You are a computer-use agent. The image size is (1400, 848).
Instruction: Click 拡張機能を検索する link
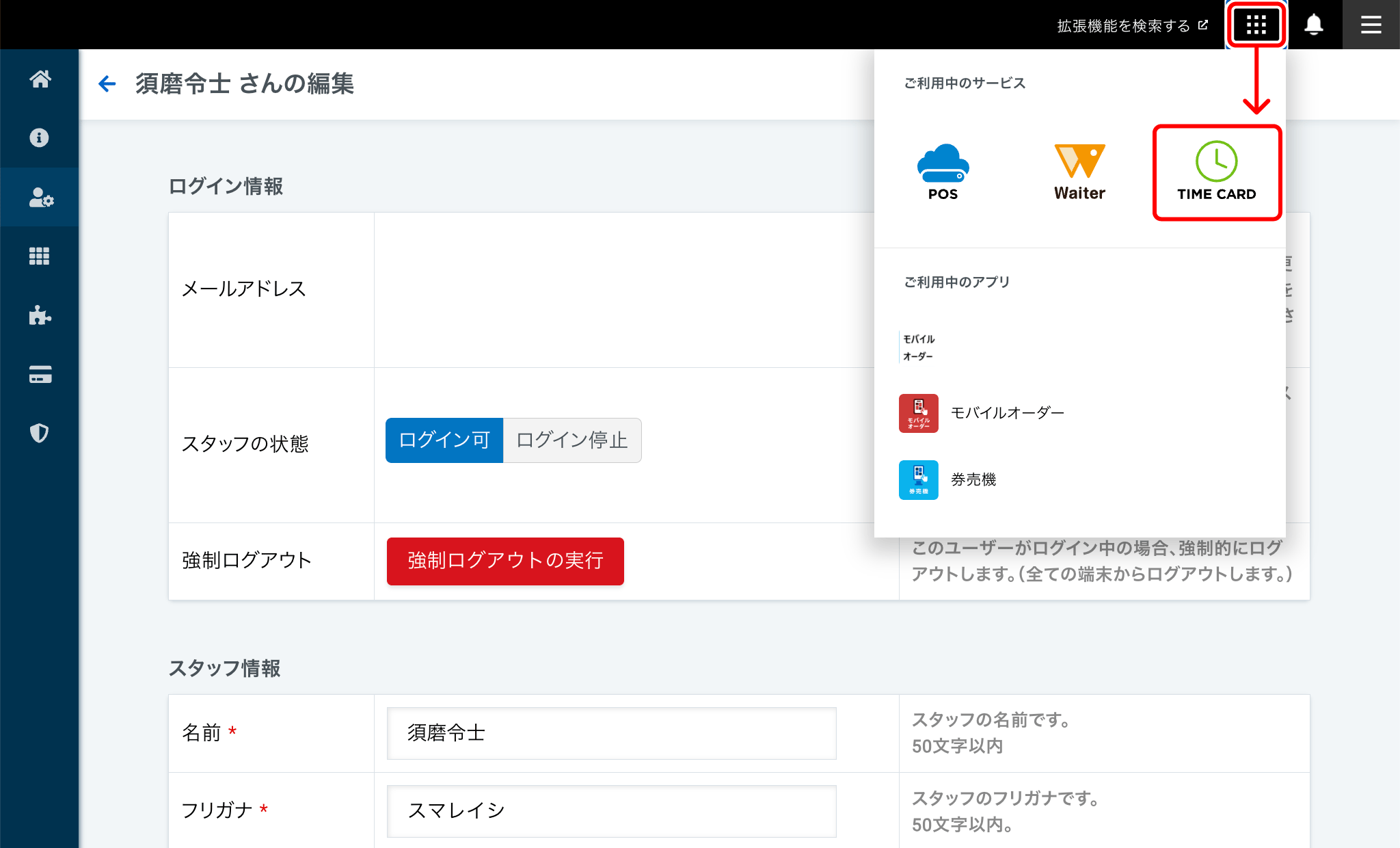tap(1132, 26)
